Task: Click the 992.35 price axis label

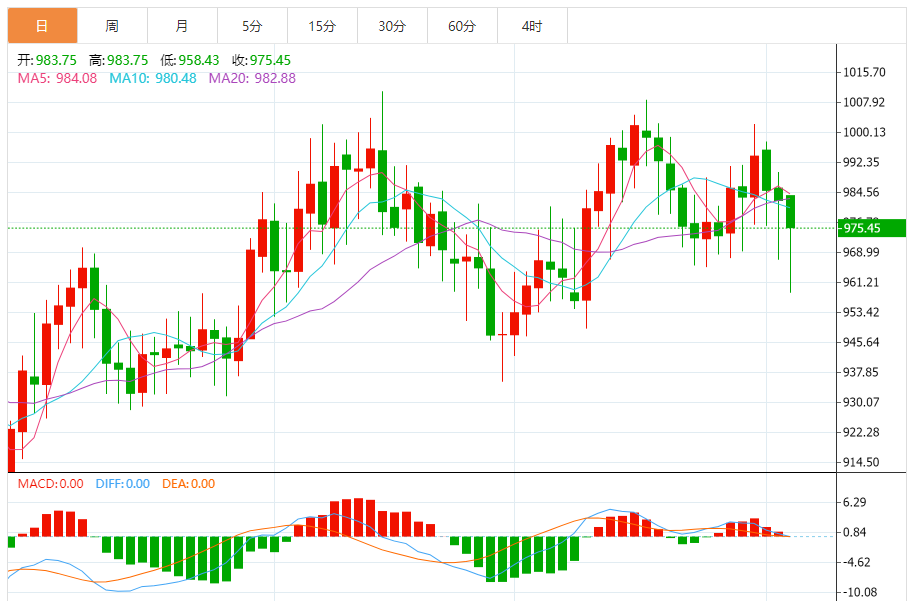Action: [861, 162]
